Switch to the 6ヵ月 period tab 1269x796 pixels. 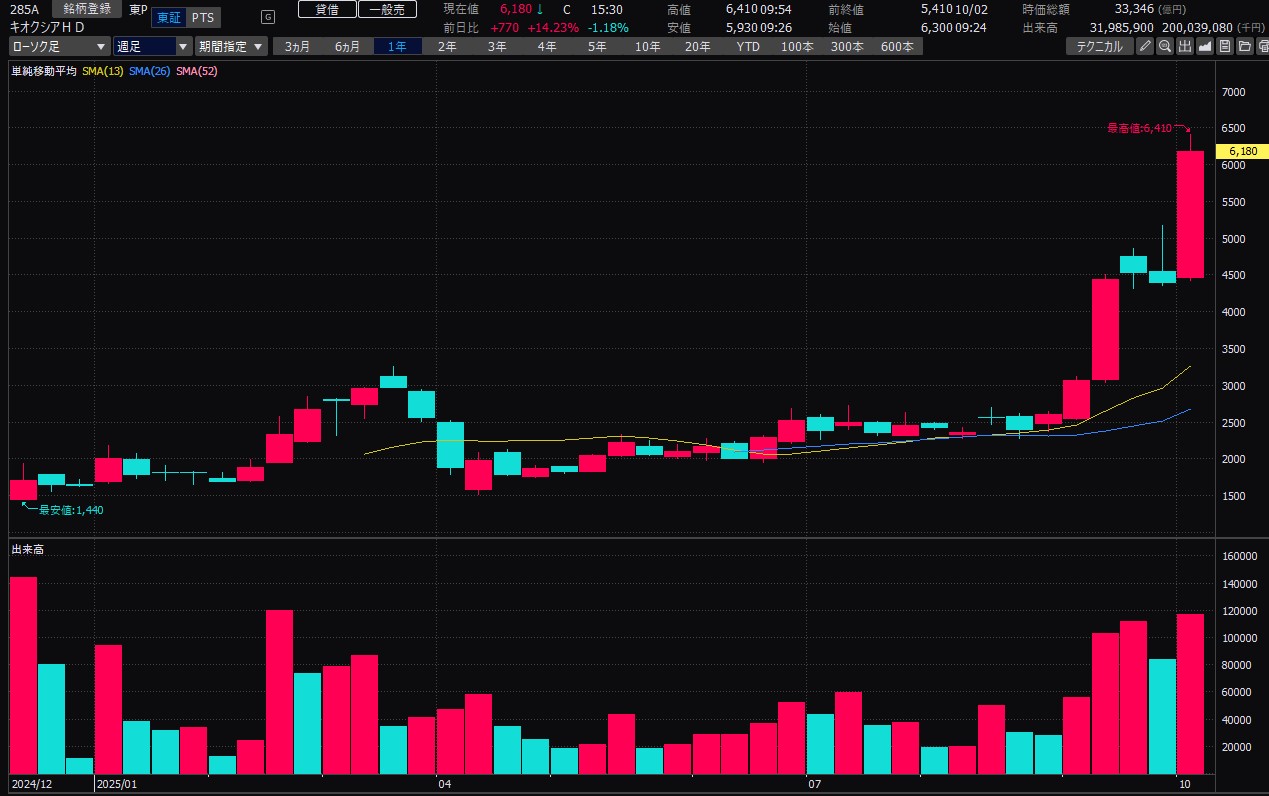coord(348,46)
